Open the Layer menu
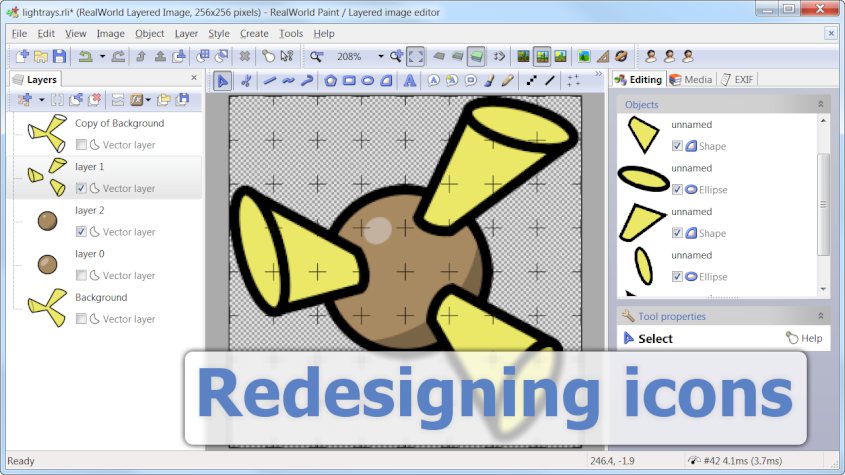This screenshot has height=475, width=845. [186, 33]
